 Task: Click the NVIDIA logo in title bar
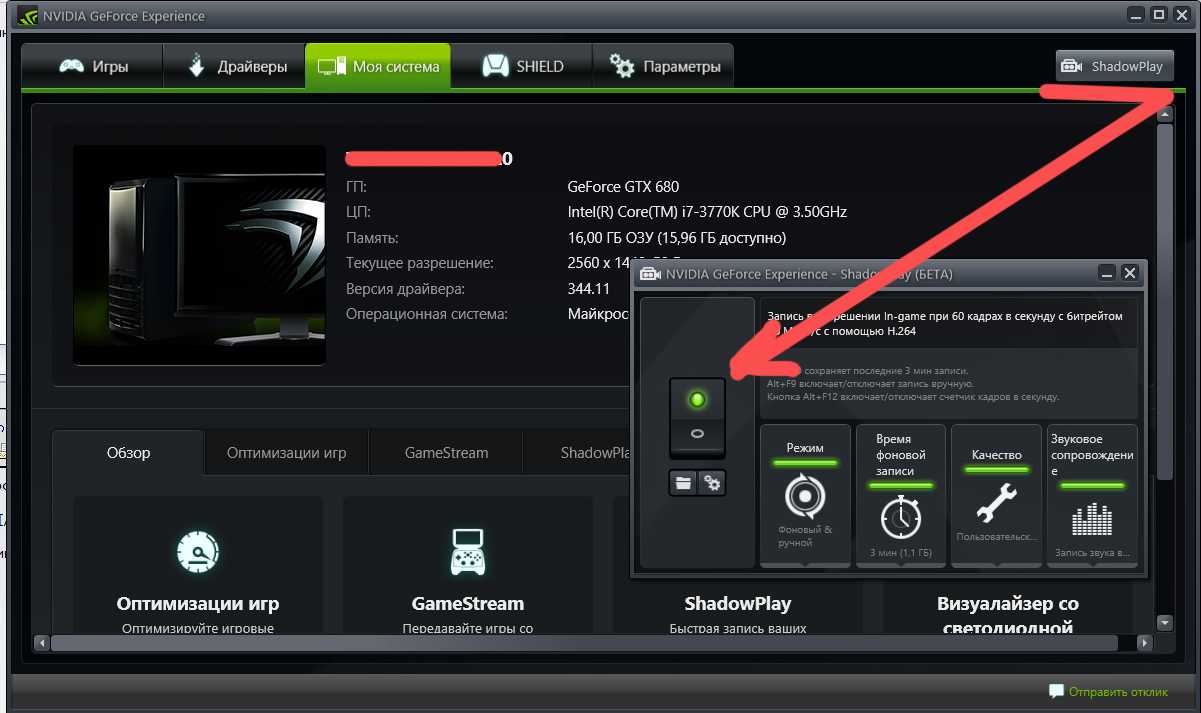click(28, 16)
